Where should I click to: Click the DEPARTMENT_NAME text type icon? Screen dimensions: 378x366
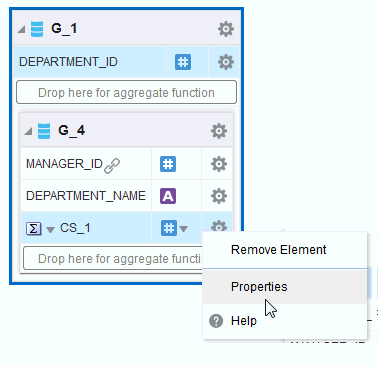pyautogui.click(x=168, y=196)
